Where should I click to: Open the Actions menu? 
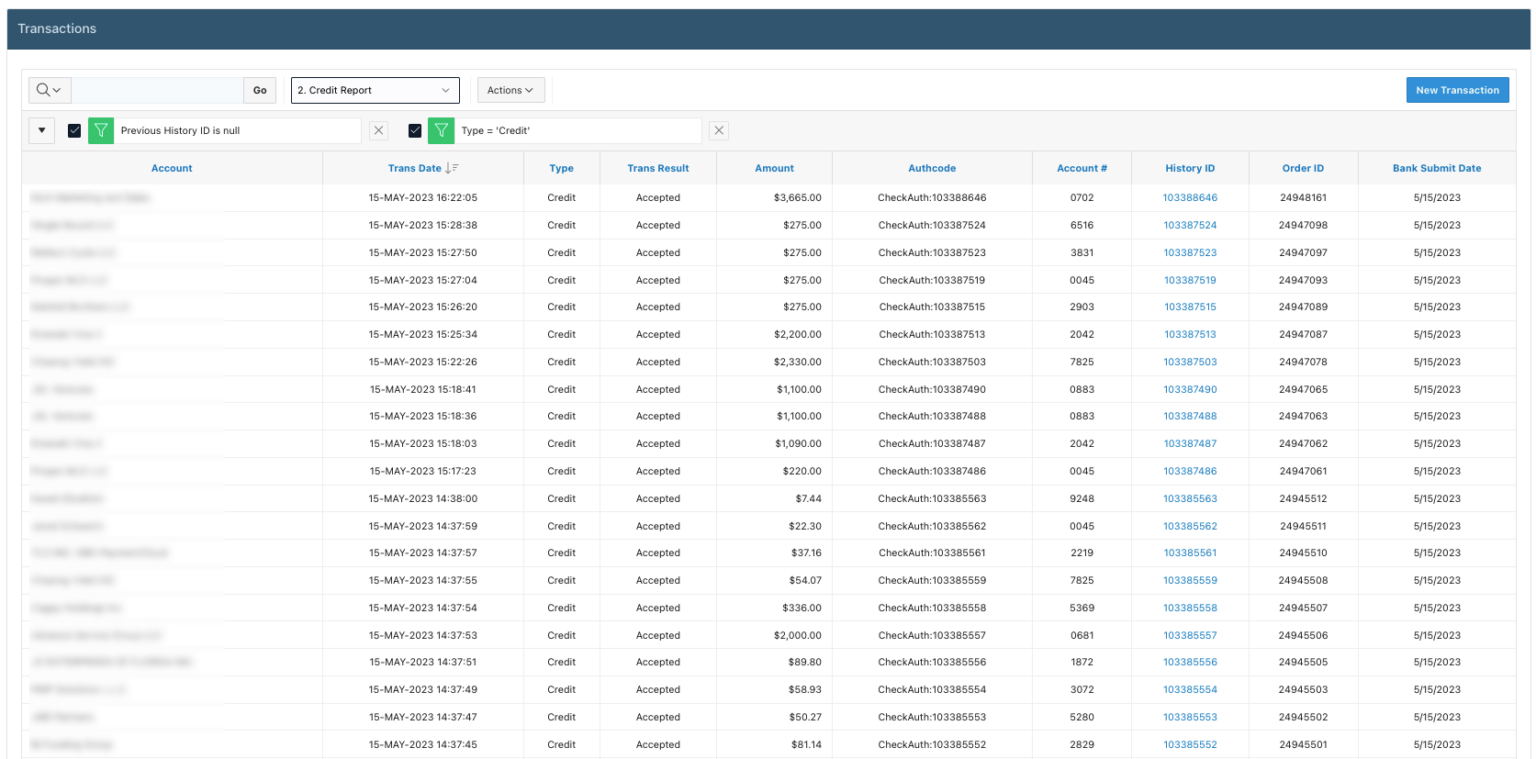click(x=510, y=90)
